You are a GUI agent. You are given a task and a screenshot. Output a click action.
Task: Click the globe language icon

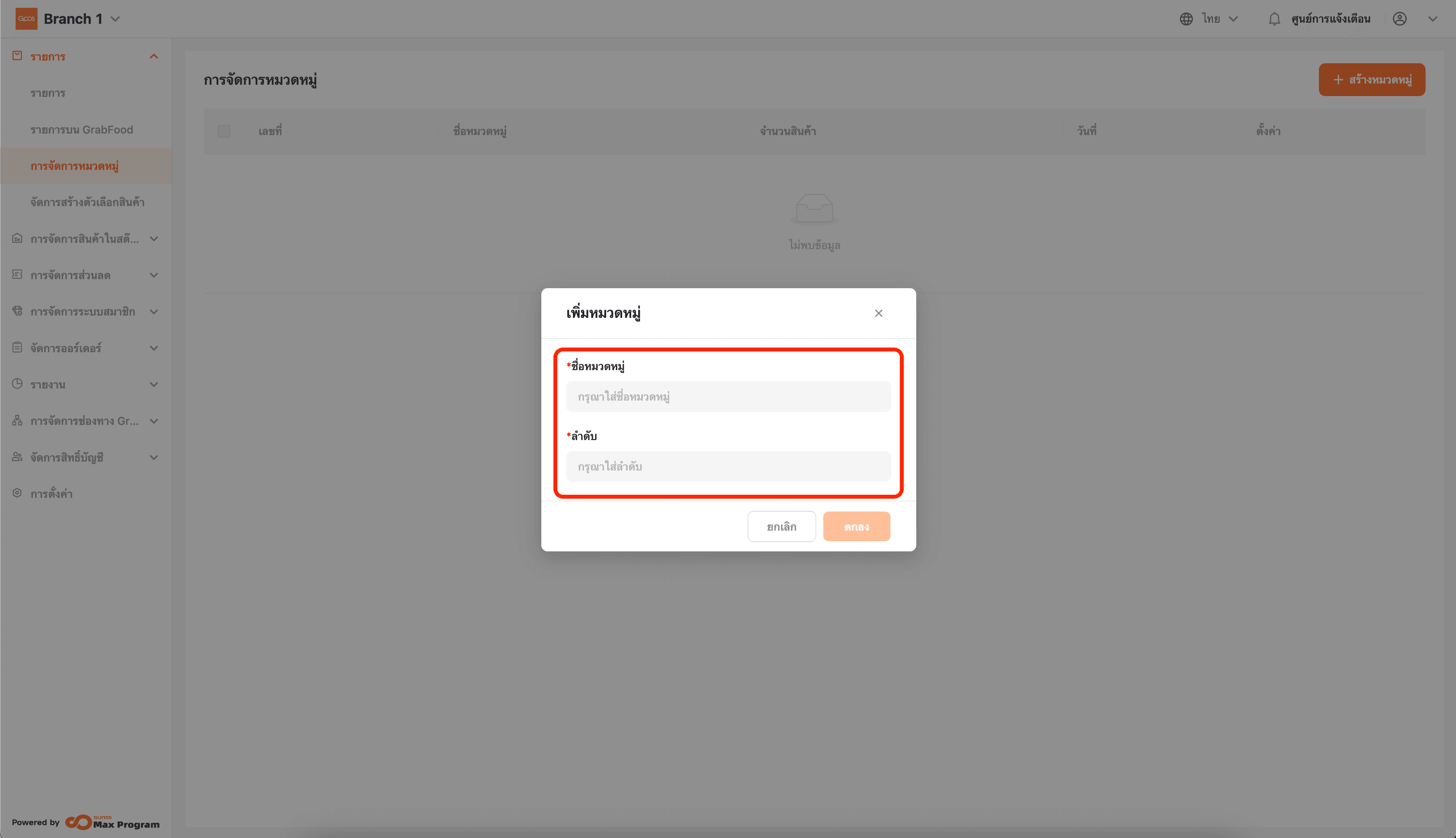click(x=1186, y=19)
